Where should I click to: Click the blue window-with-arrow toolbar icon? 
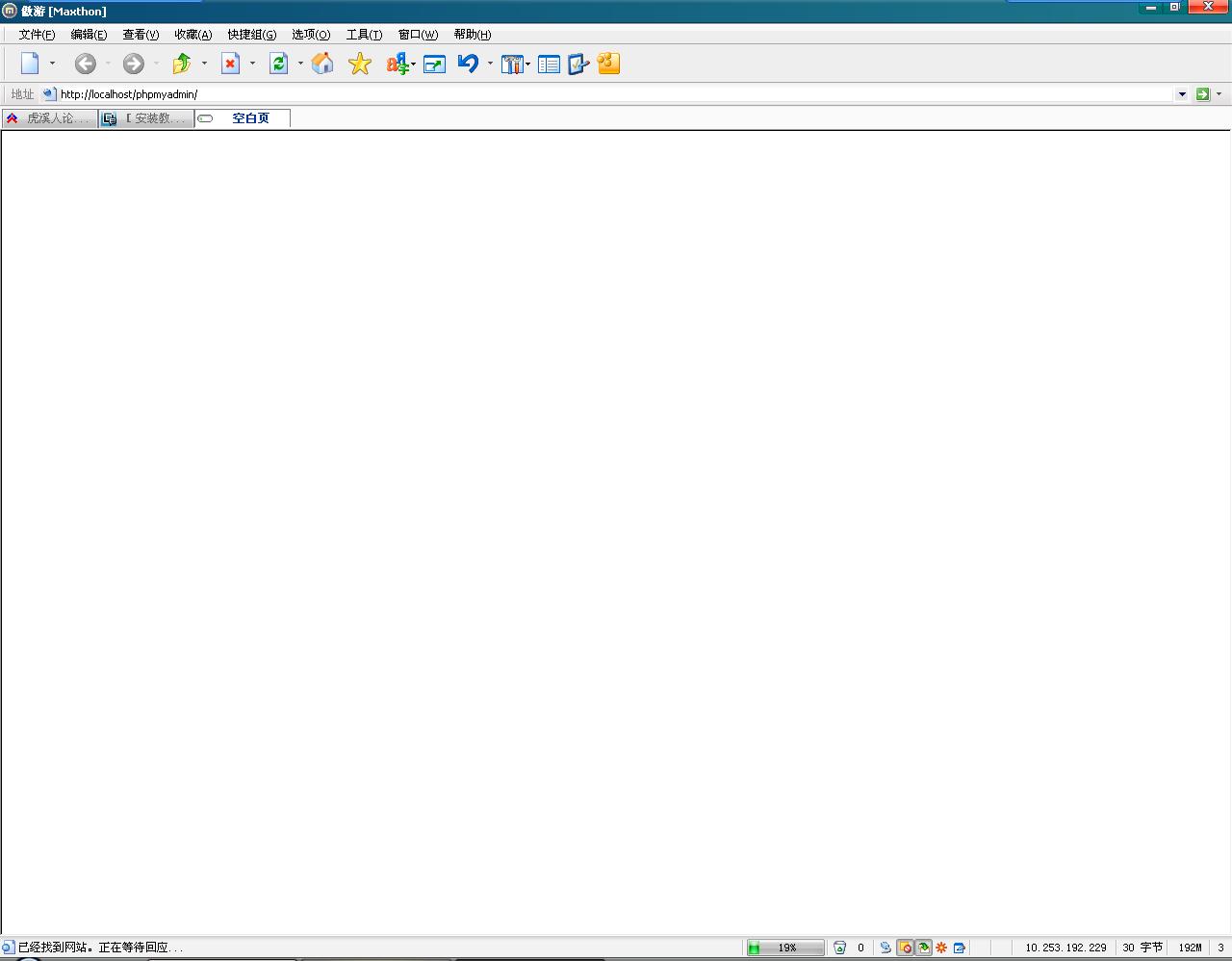(434, 65)
